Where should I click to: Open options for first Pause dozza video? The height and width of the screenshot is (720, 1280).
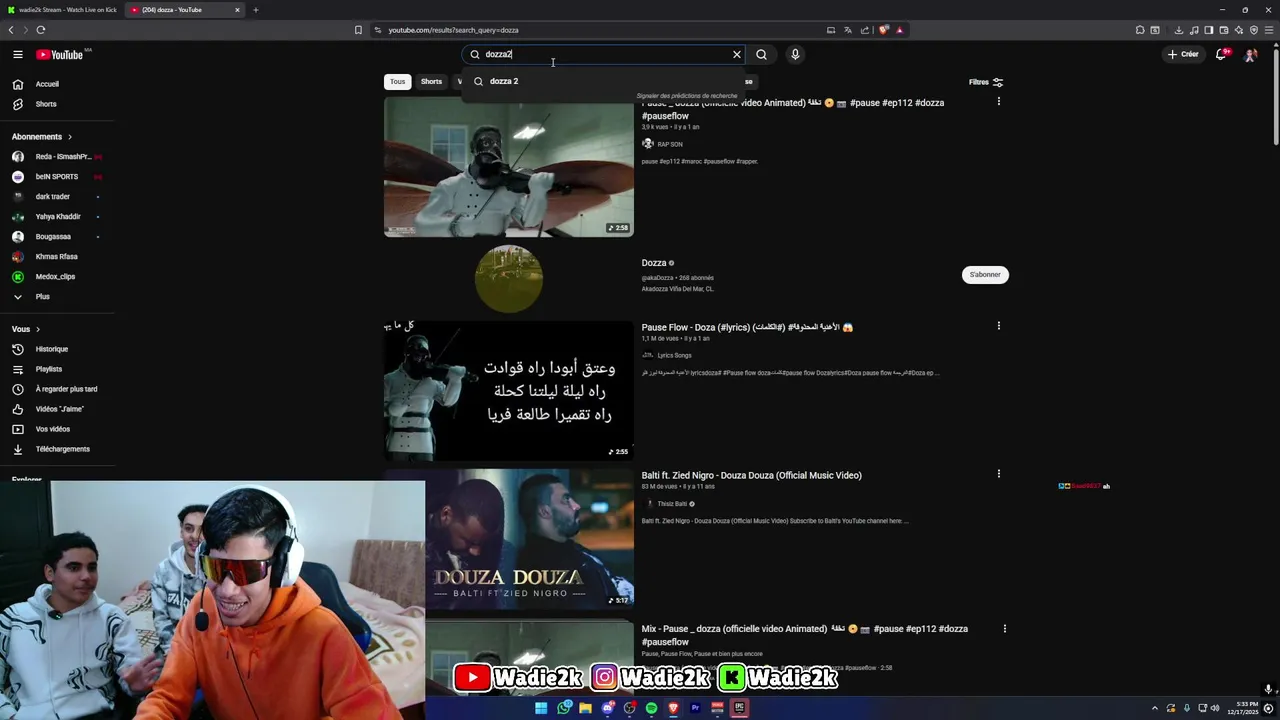[x=998, y=102]
